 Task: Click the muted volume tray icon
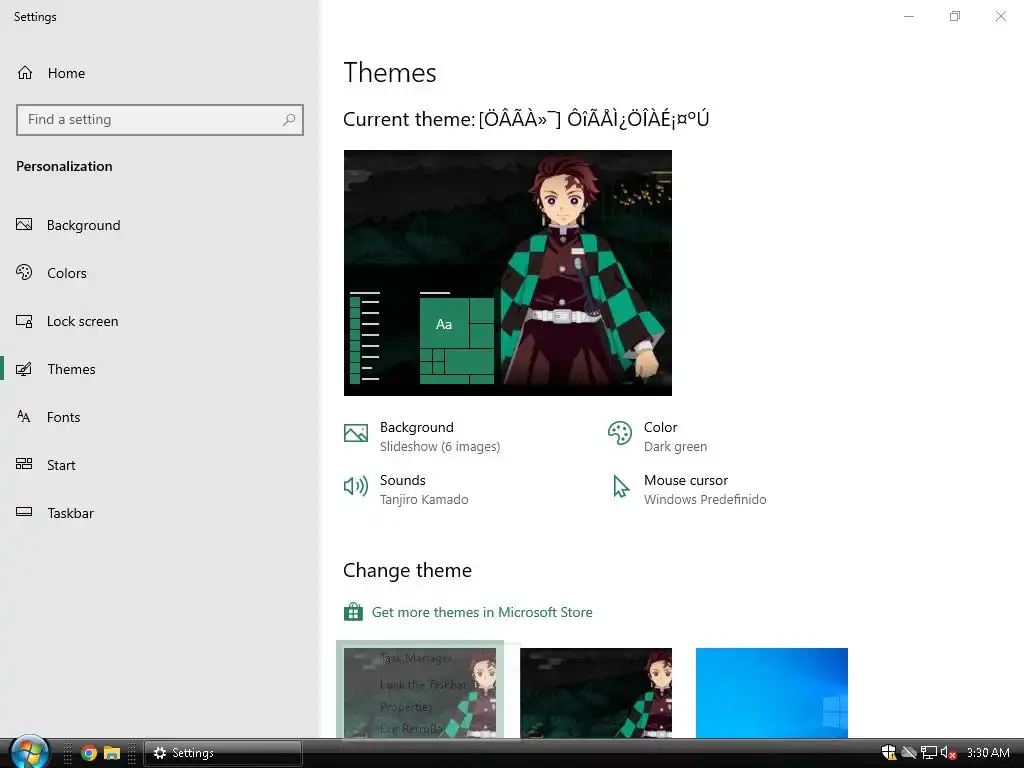point(948,753)
